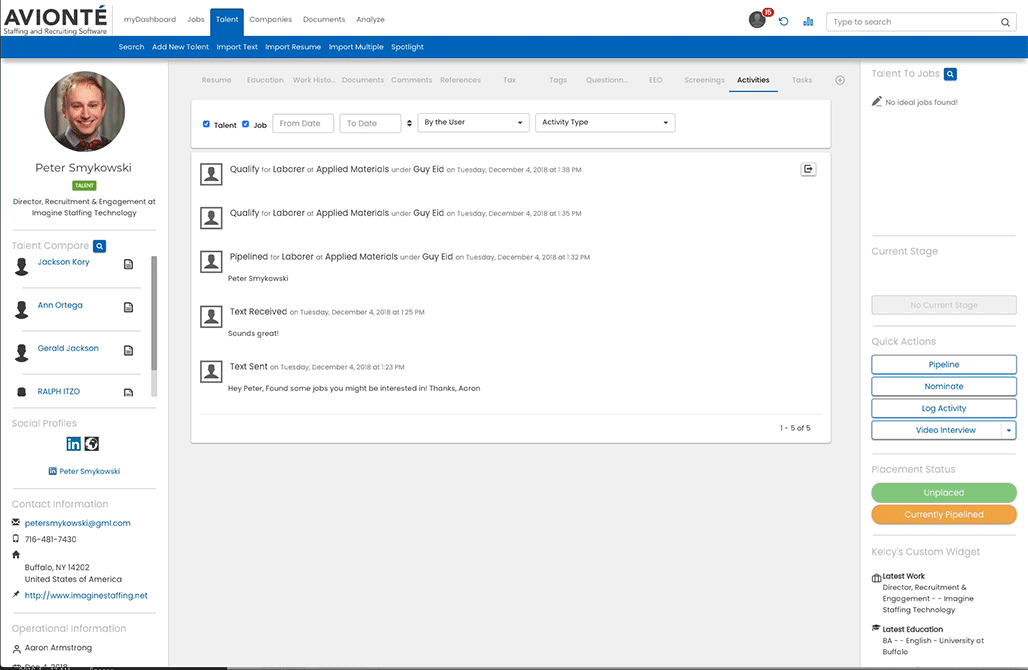Expand the Video Interview dropdown arrow
This screenshot has width=1028, height=670.
[x=1009, y=430]
